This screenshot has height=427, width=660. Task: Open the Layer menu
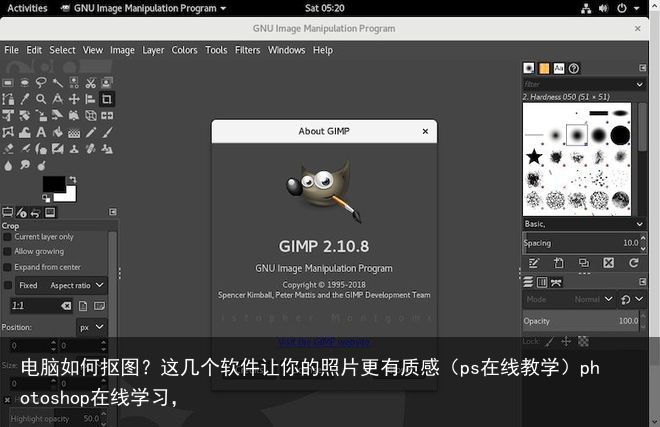(153, 50)
